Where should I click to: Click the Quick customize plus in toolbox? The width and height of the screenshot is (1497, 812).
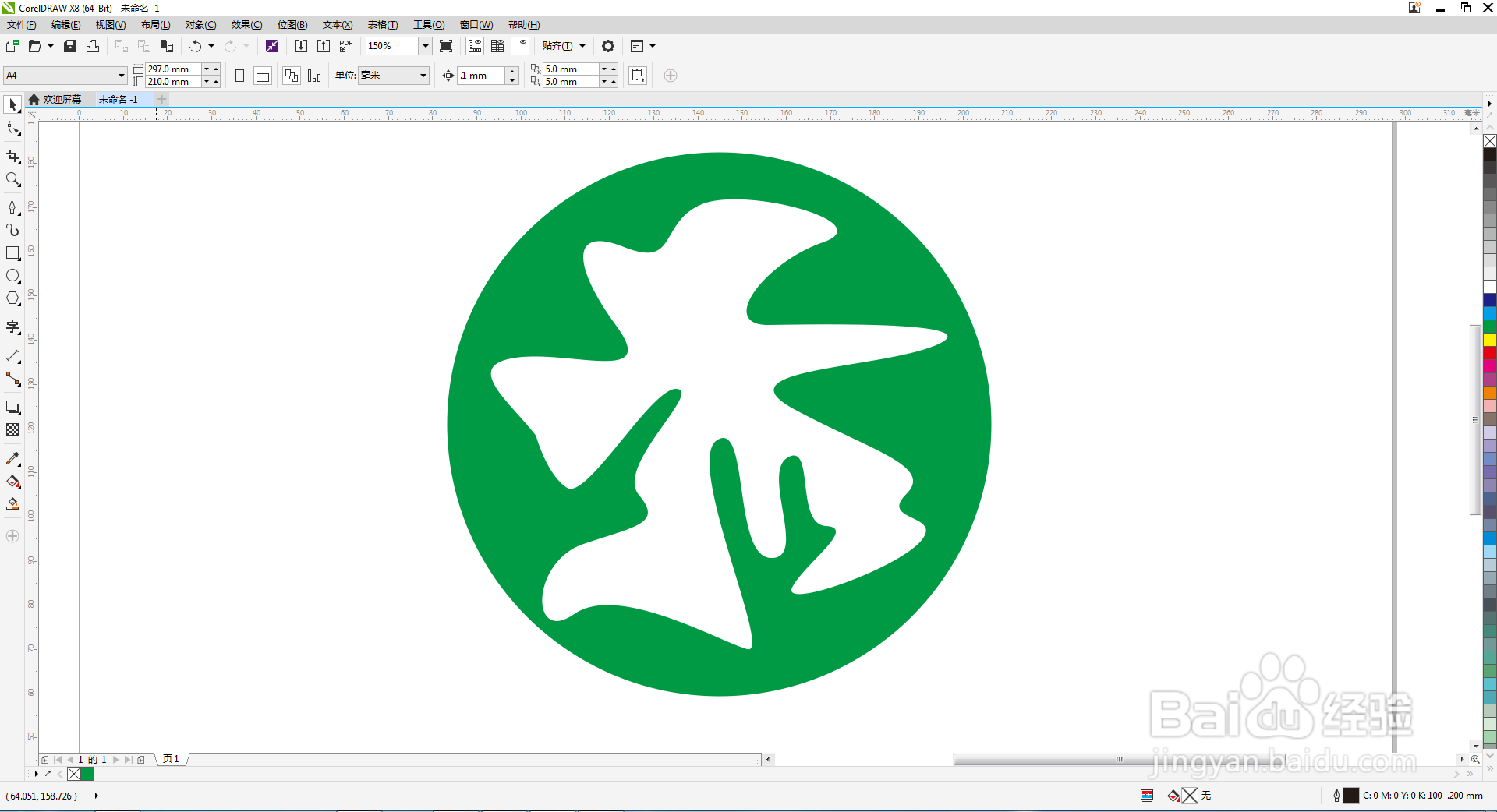tap(12, 536)
